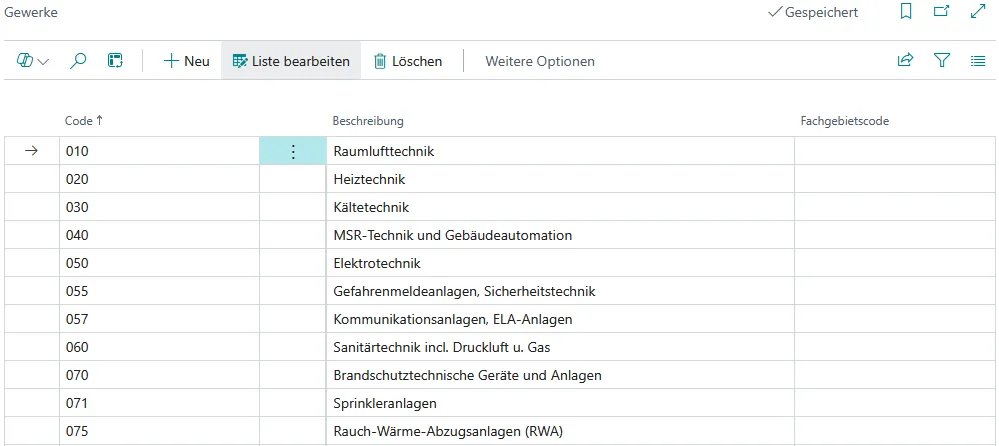Click the search magnifier icon
This screenshot has height=446, width=999.
[78, 61]
